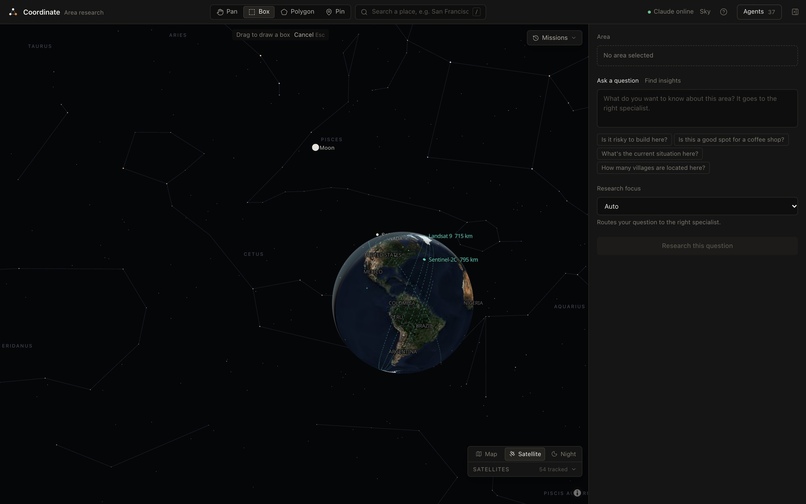This screenshot has width=806, height=504.
Task: Switch basemap to Map
Action: 486,454
